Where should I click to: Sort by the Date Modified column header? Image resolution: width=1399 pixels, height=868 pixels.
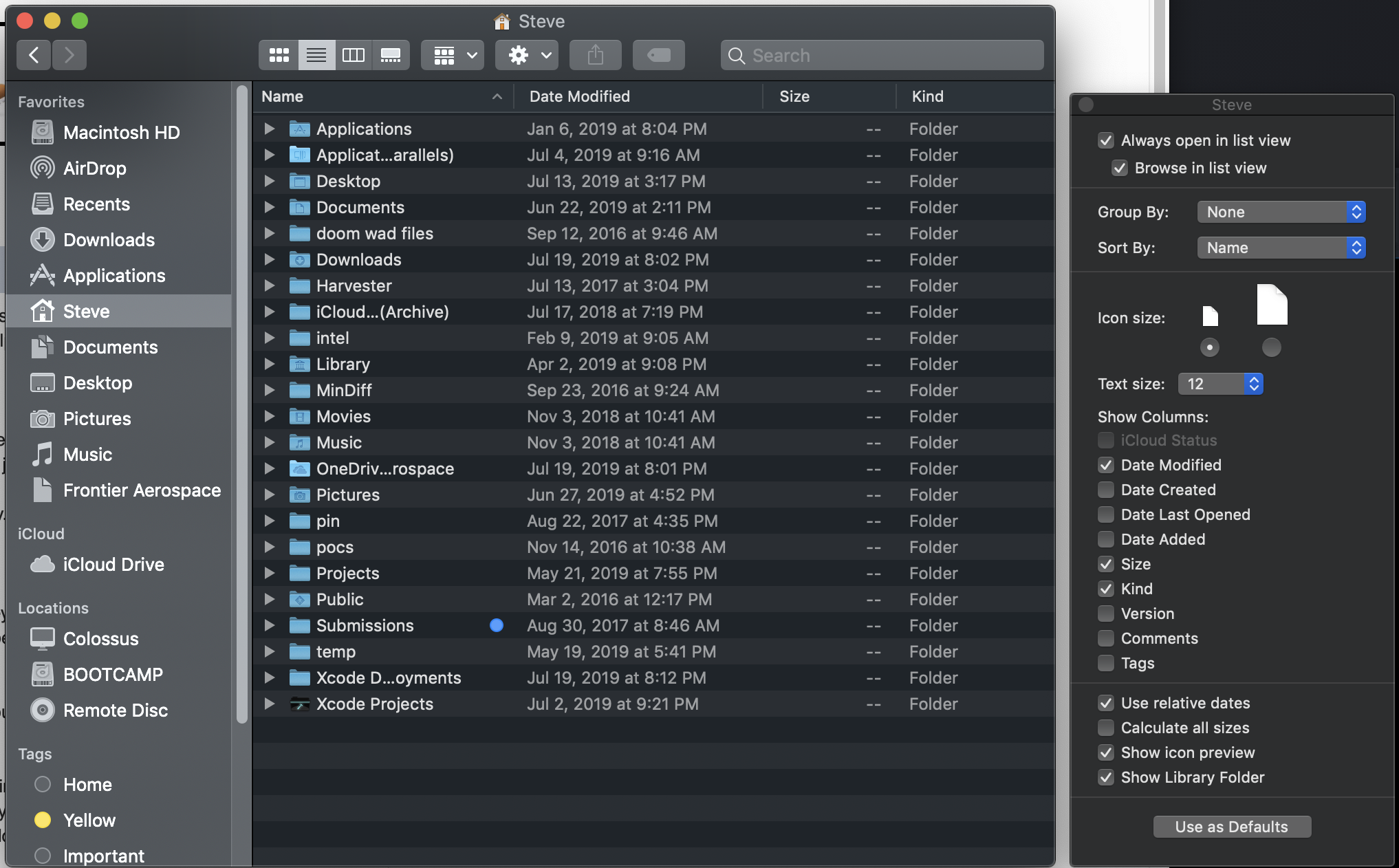[x=579, y=96]
